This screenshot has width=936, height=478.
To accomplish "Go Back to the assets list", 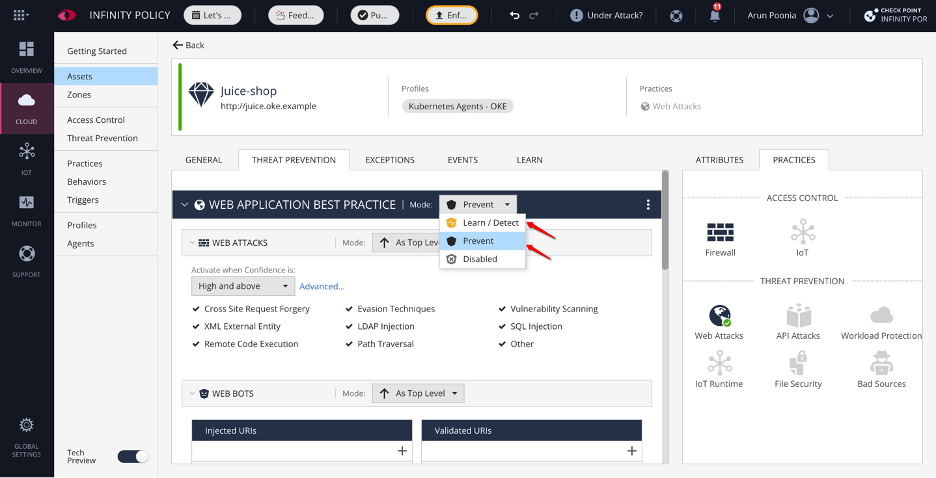I will [189, 45].
